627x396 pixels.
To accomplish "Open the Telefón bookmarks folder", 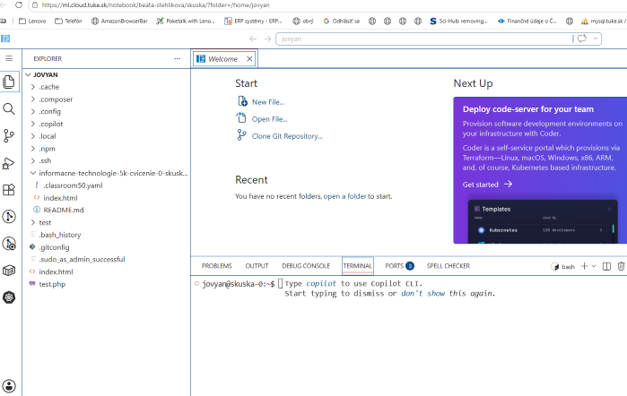I will click(68, 21).
